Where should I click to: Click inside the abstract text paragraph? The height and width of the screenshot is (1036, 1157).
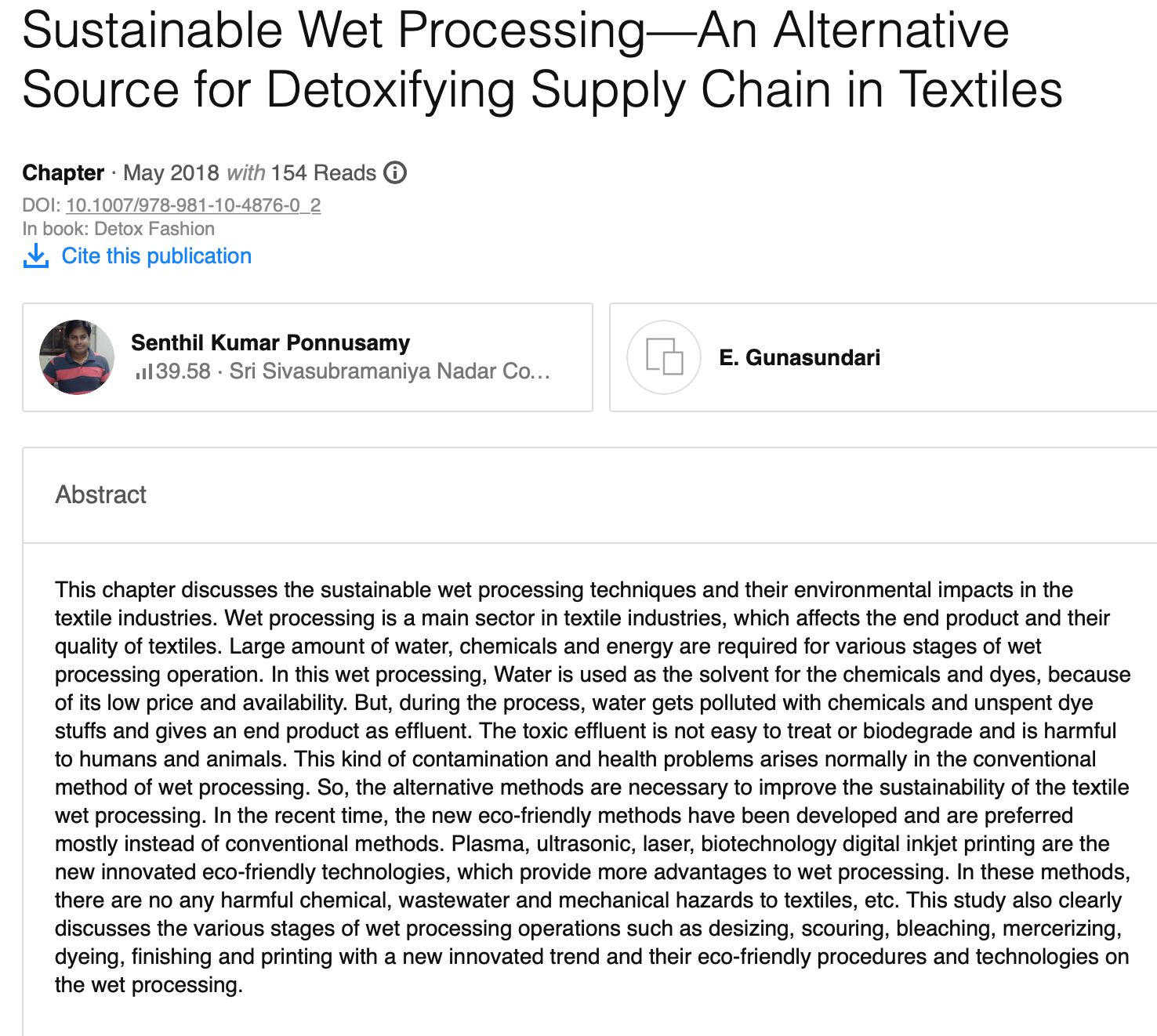point(593,787)
